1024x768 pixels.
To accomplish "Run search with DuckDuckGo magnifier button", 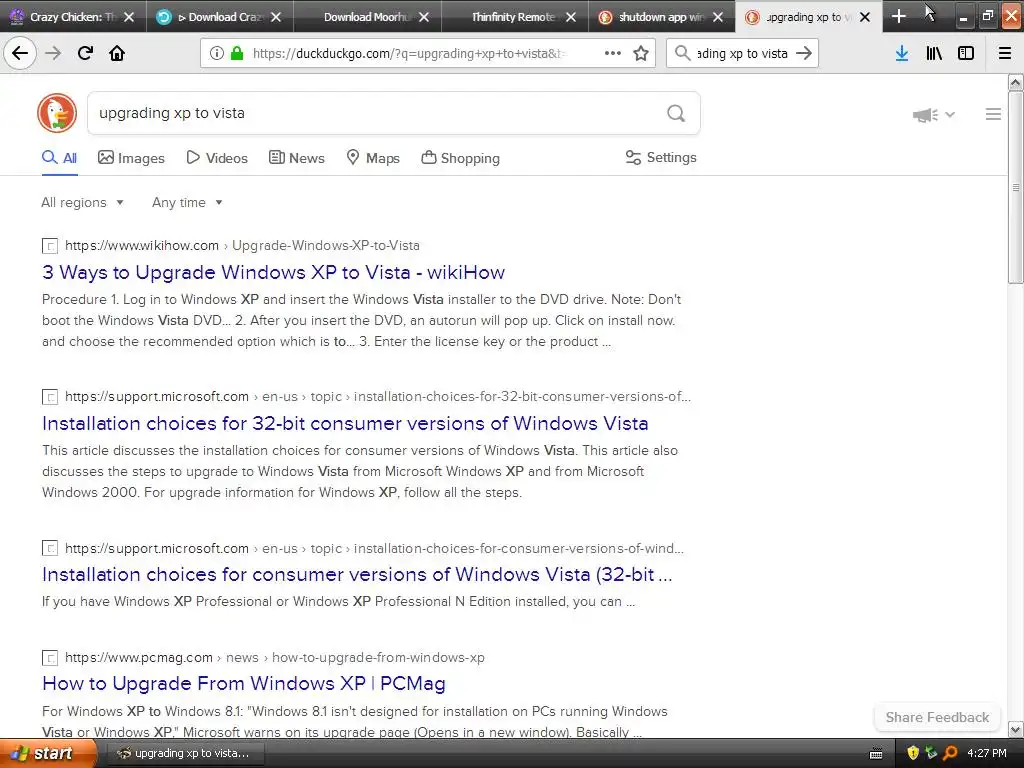I will click(x=676, y=114).
